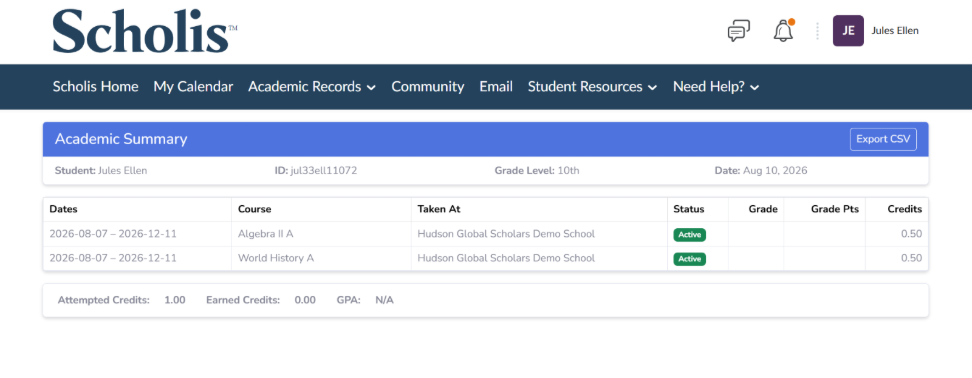Click the Dates column header

point(63,209)
